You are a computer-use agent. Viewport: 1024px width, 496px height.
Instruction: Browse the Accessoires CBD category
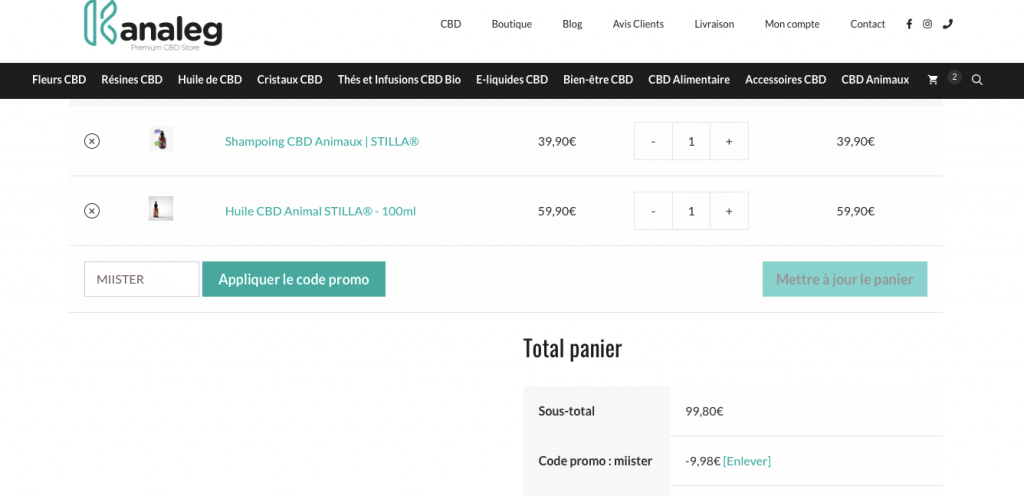(786, 80)
